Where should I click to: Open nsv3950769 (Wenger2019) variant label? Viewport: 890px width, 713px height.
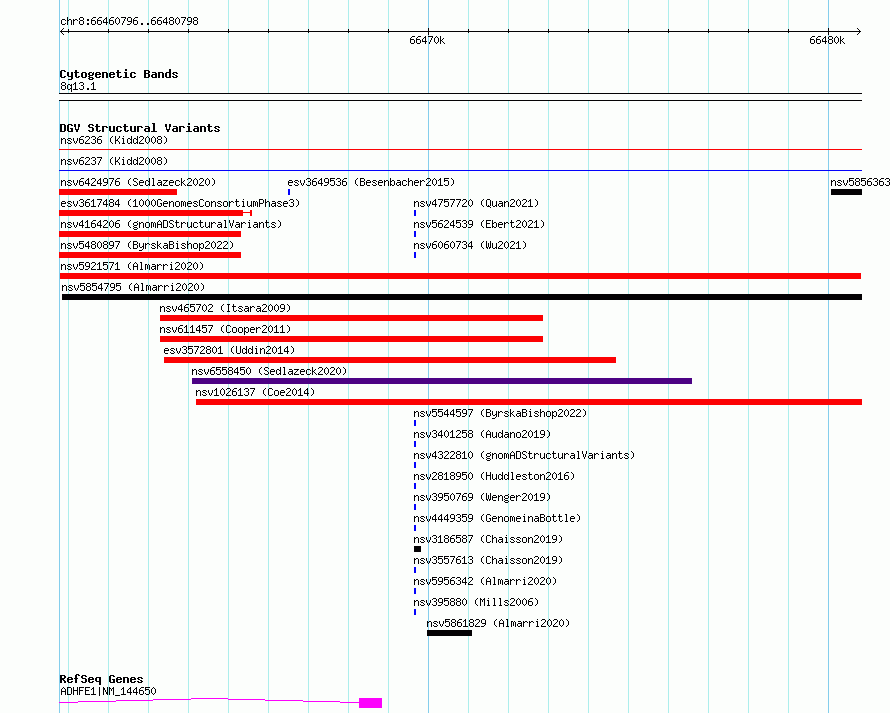pos(482,497)
